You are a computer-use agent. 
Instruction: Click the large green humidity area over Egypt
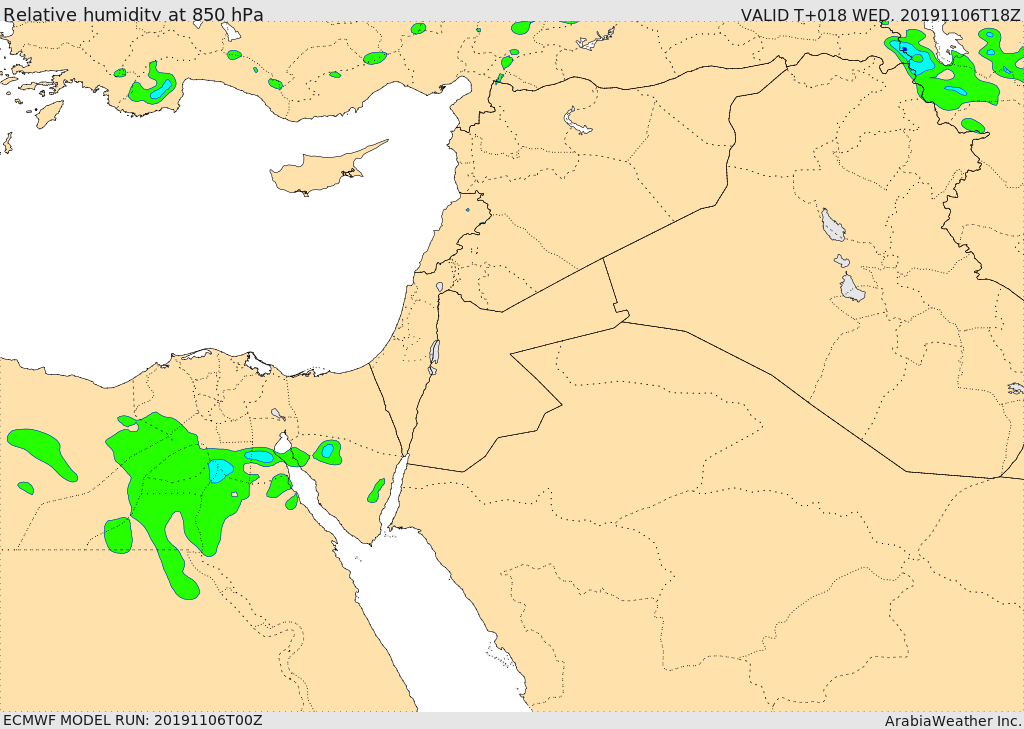[x=189, y=496]
